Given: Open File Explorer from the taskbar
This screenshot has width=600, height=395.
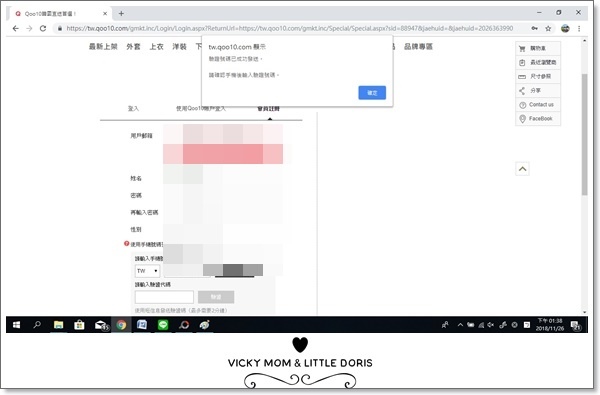Looking at the screenshot, I should tap(58, 325).
